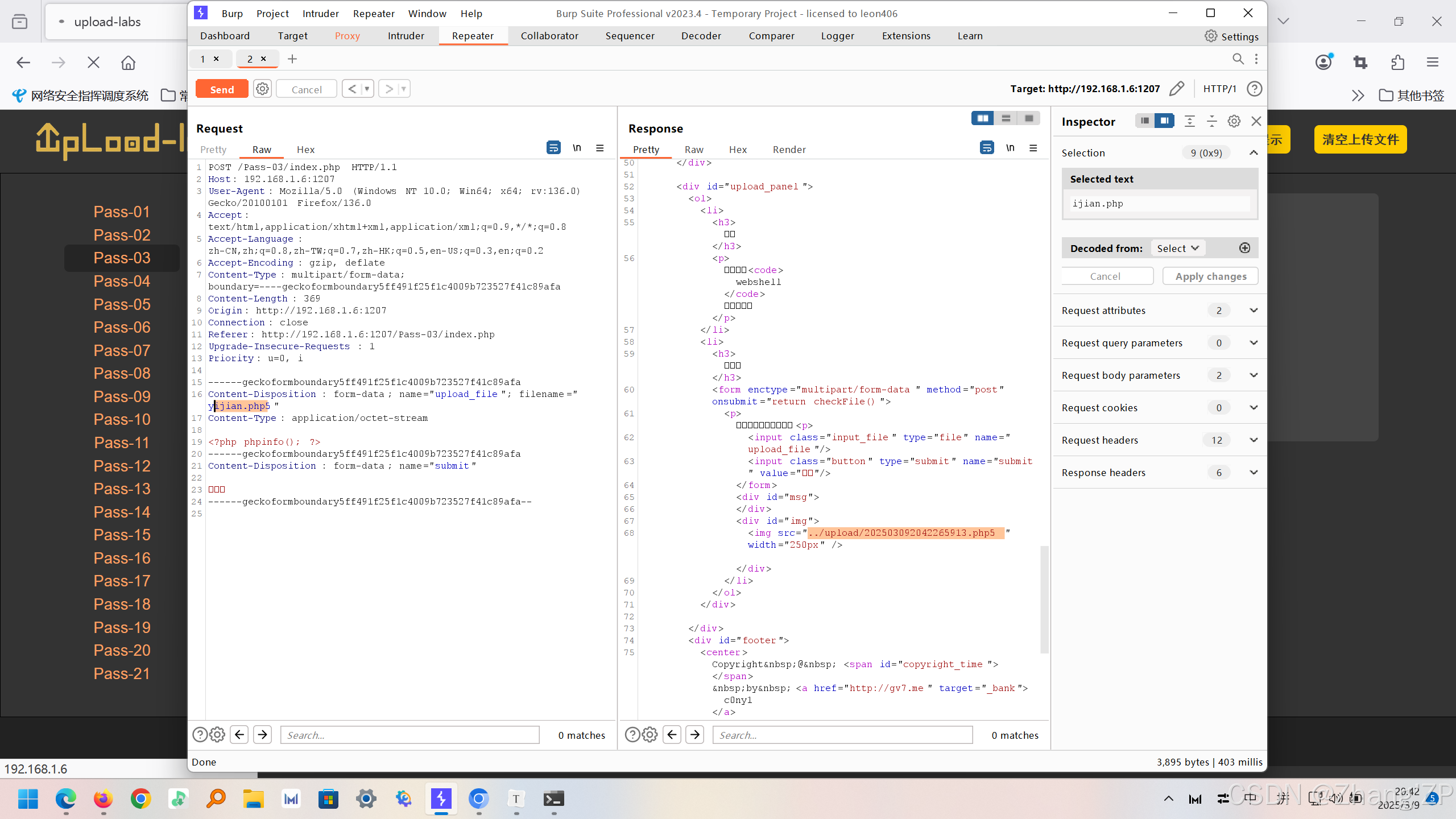1456x819 pixels.
Task: Expand the Request headers section
Action: pos(1254,440)
